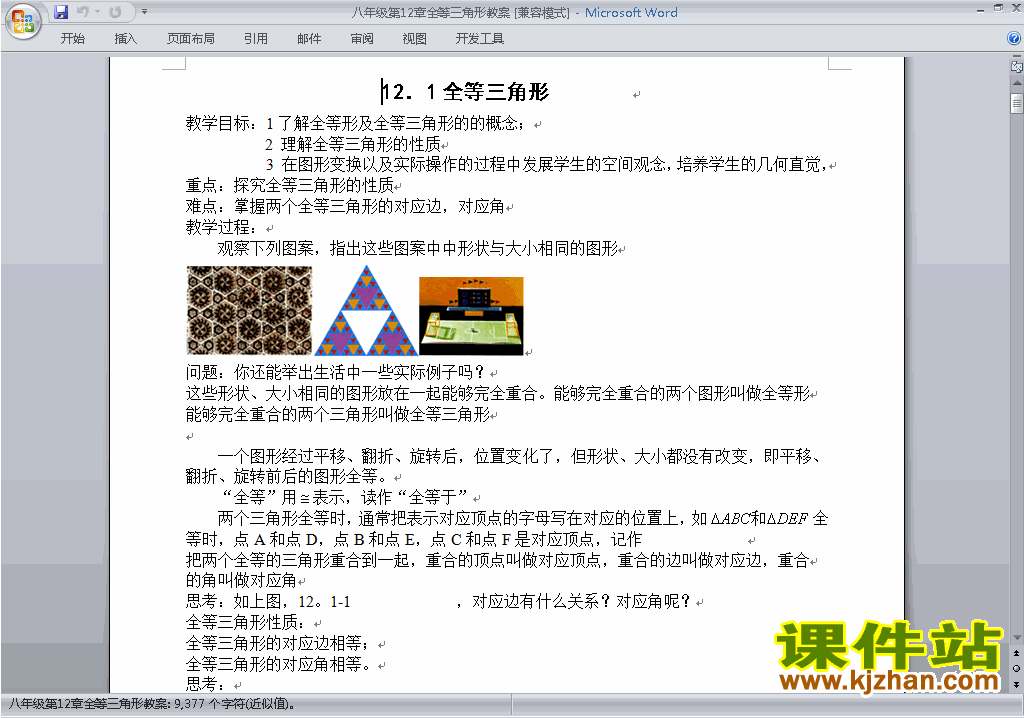Screen dimensions: 1024x718
Task: Open the 邮件 ribbon tab
Action: tap(309, 39)
